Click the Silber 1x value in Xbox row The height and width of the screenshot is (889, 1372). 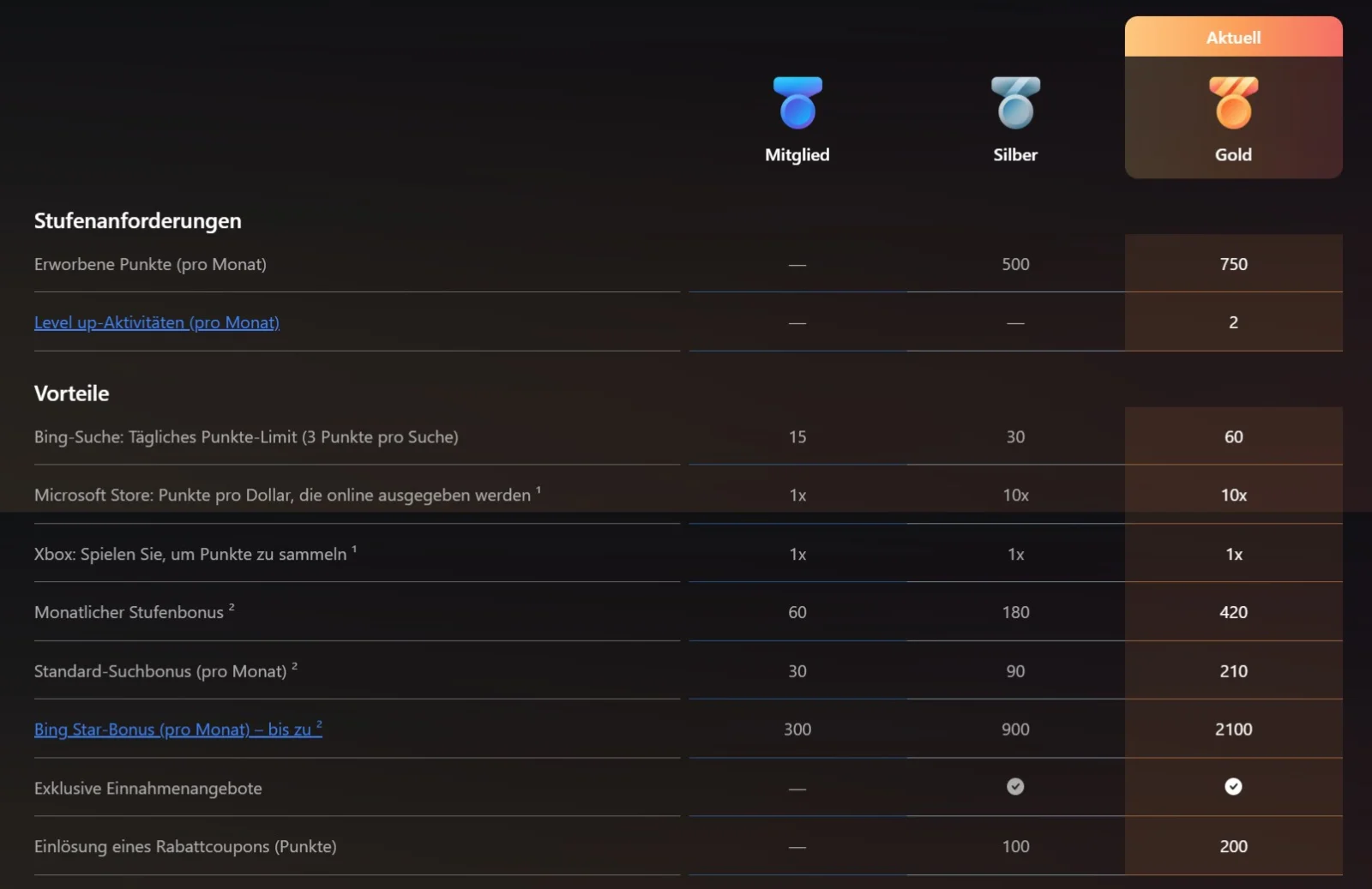1015,554
